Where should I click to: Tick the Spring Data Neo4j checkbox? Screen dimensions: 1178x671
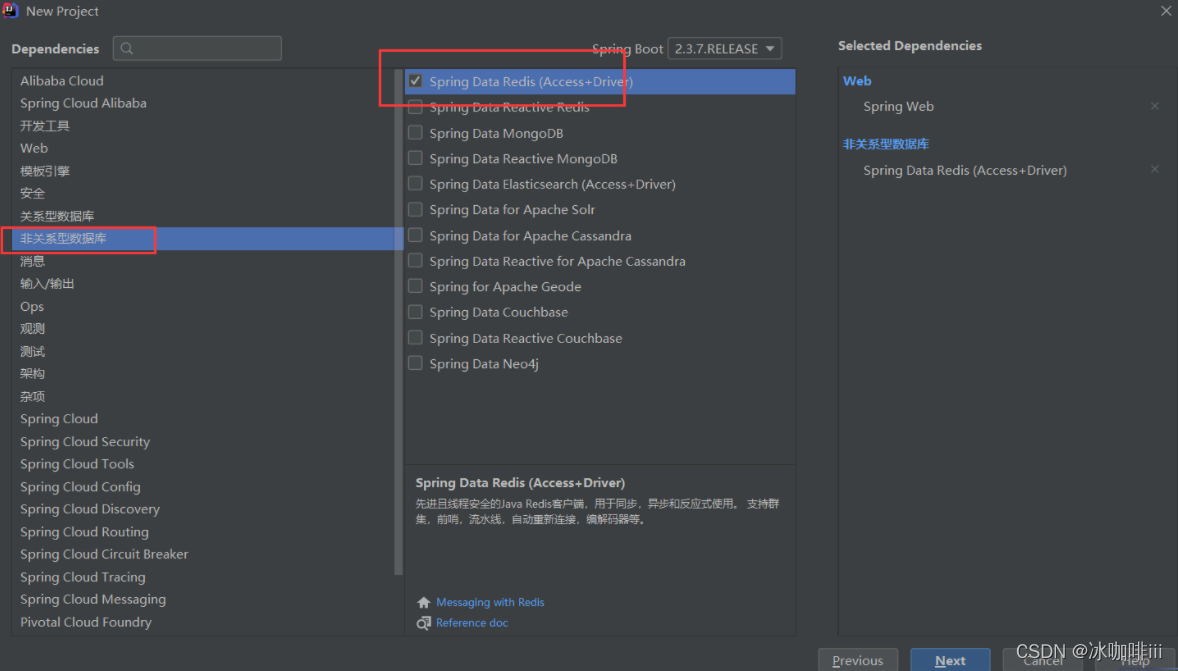tap(415, 363)
